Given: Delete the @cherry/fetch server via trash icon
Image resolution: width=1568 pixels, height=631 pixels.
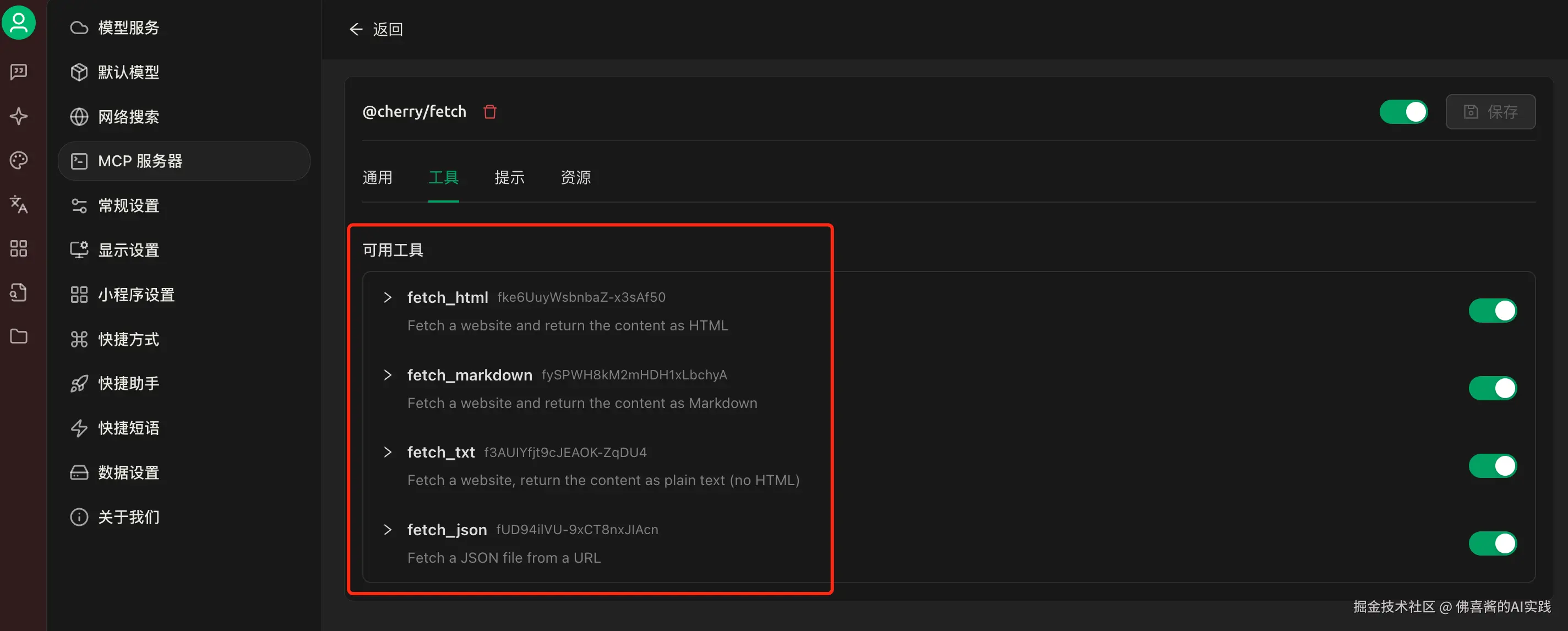Looking at the screenshot, I should pyautogui.click(x=489, y=112).
